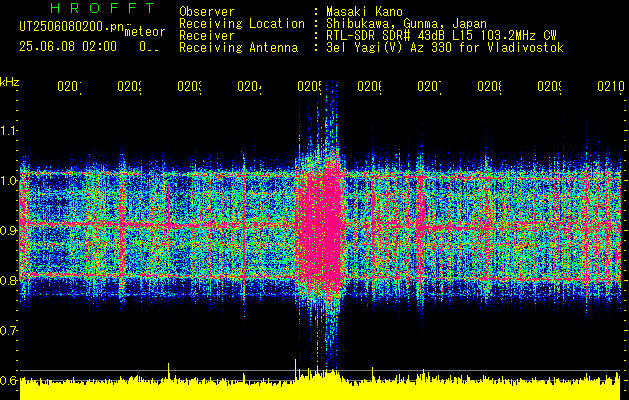Click the 0203 time marker
This screenshot has width=629, height=400.
(x=189, y=86)
